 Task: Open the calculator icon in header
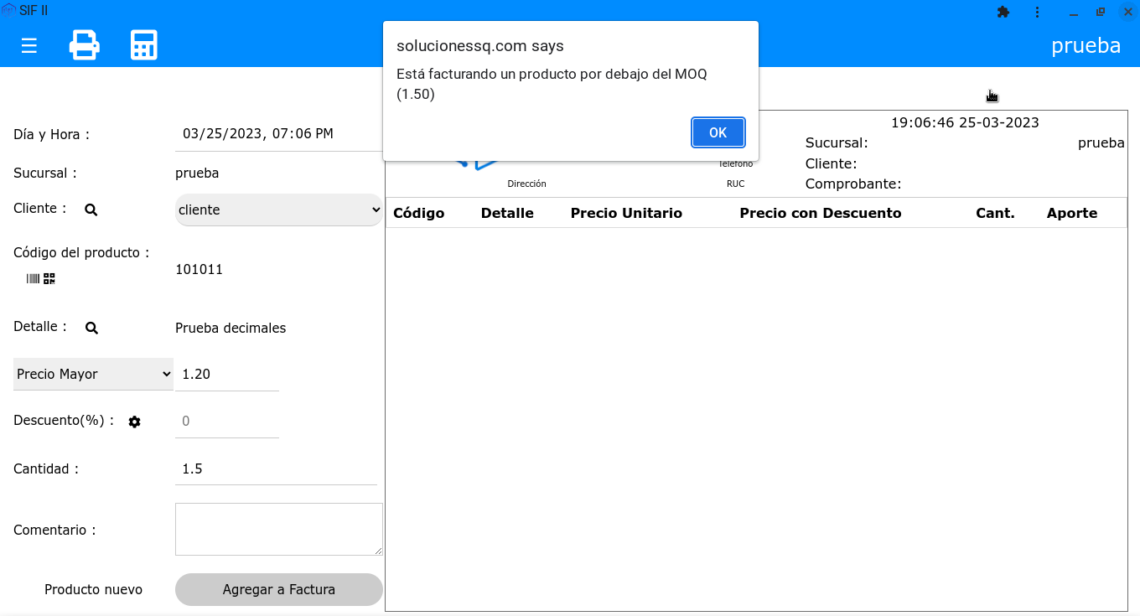[x=144, y=46]
